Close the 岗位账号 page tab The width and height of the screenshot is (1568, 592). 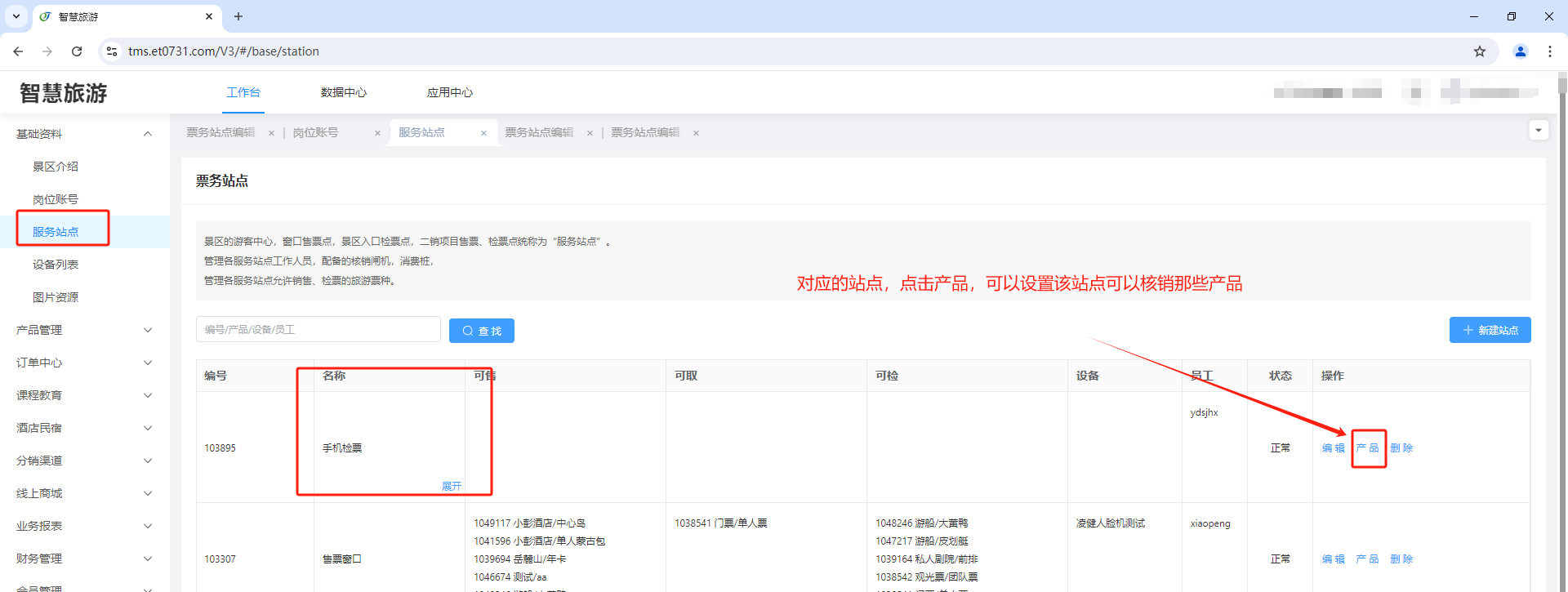pyautogui.click(x=377, y=133)
